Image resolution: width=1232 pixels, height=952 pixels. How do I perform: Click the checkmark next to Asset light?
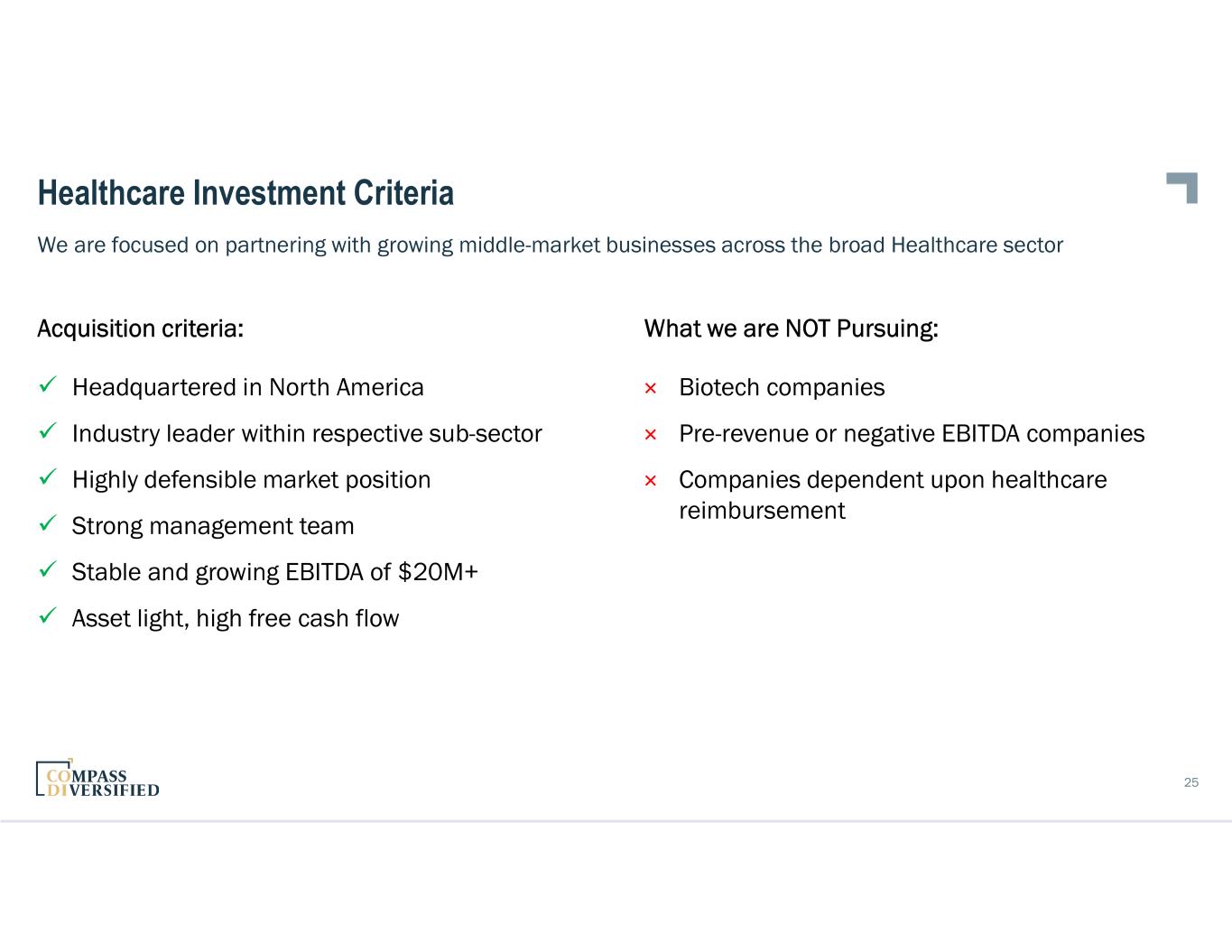pos(49,616)
